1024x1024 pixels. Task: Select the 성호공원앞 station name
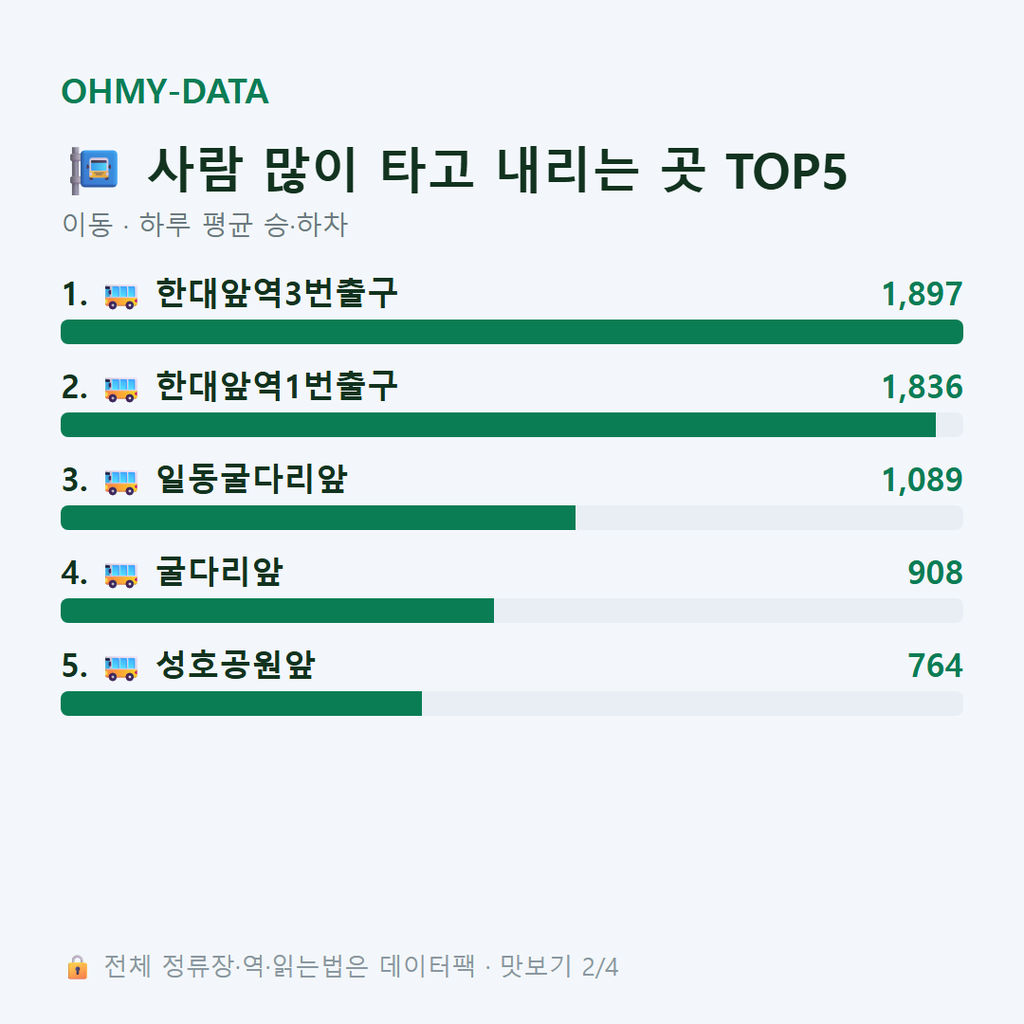tap(236, 665)
